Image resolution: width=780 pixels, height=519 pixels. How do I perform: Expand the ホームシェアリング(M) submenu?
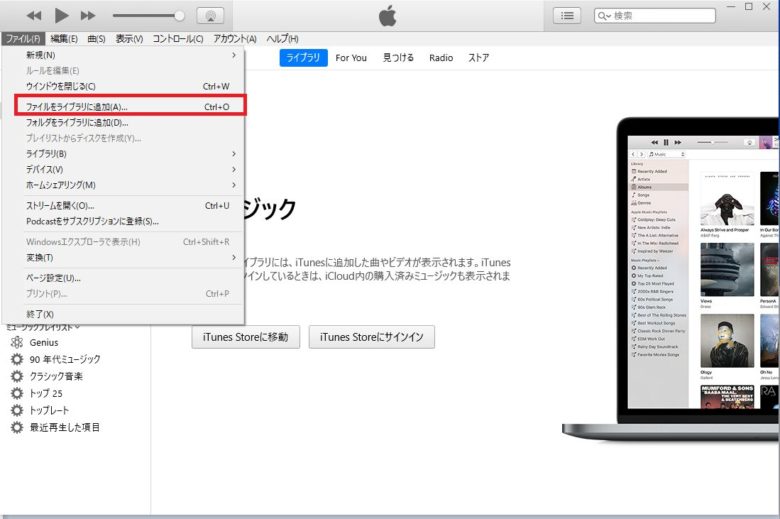pos(123,185)
